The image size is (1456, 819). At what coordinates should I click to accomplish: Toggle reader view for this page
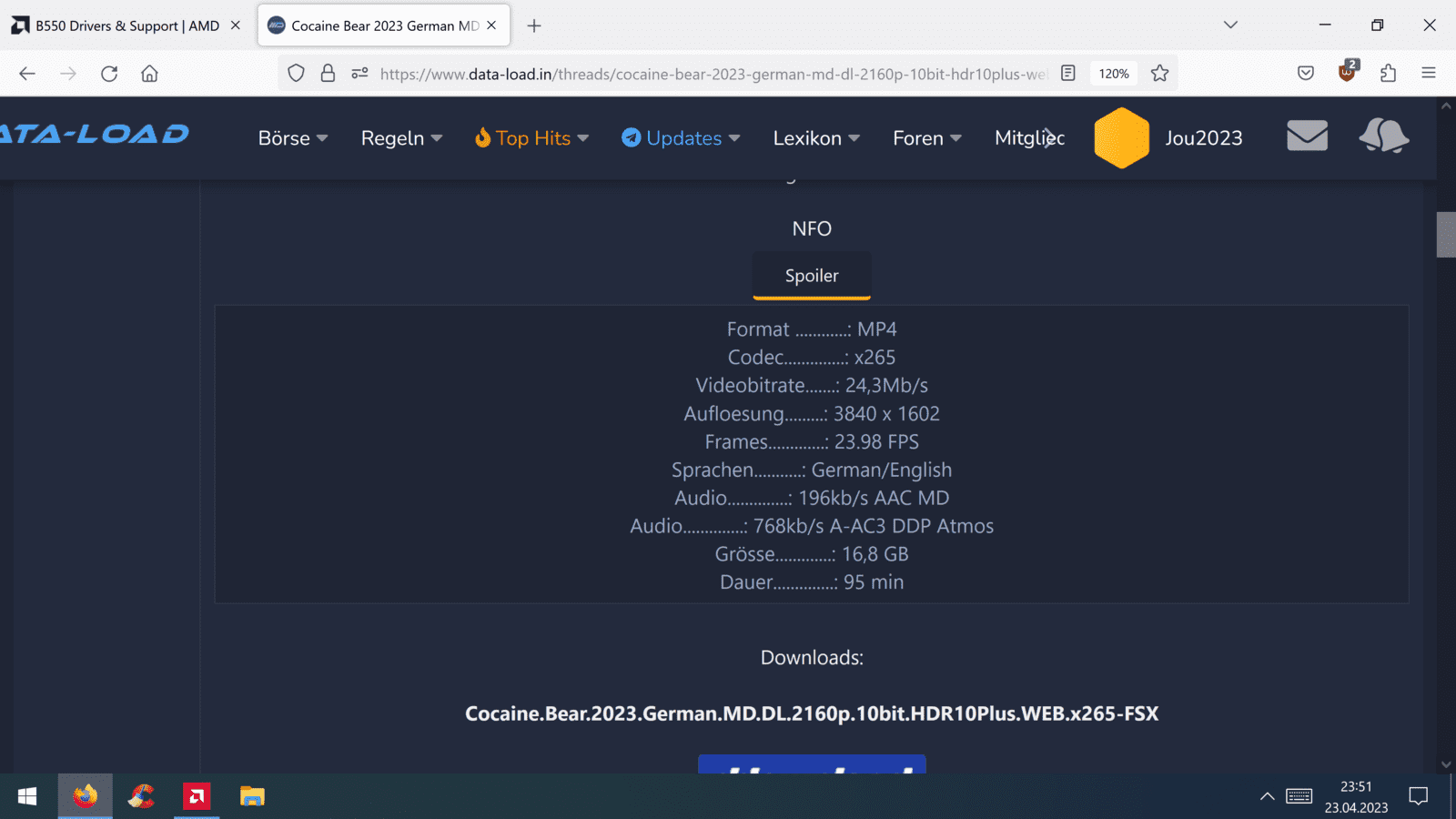[x=1068, y=74]
